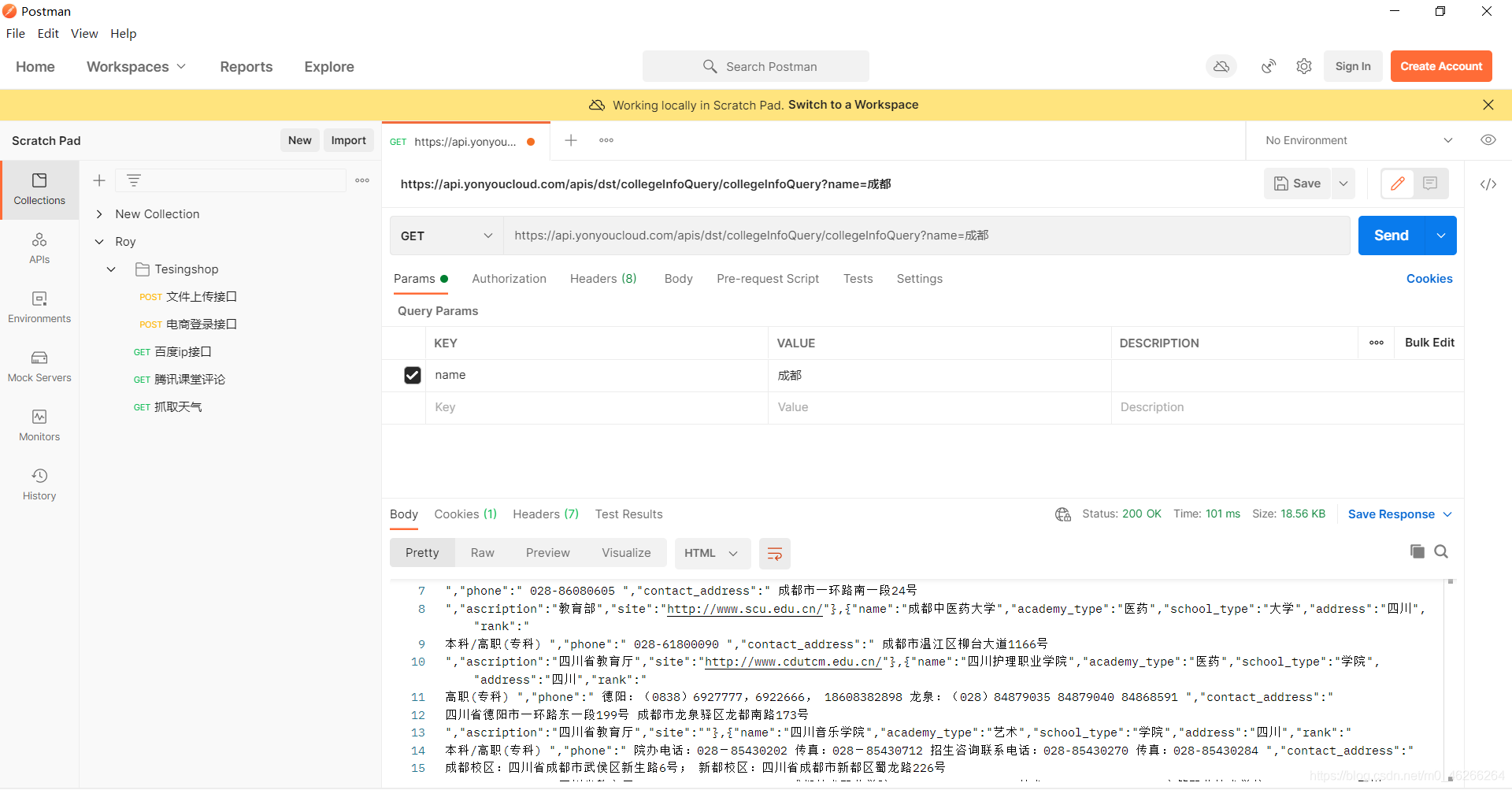The image size is (1512, 790).
Task: Collapse the Tesingshop folder
Action: 111,269
